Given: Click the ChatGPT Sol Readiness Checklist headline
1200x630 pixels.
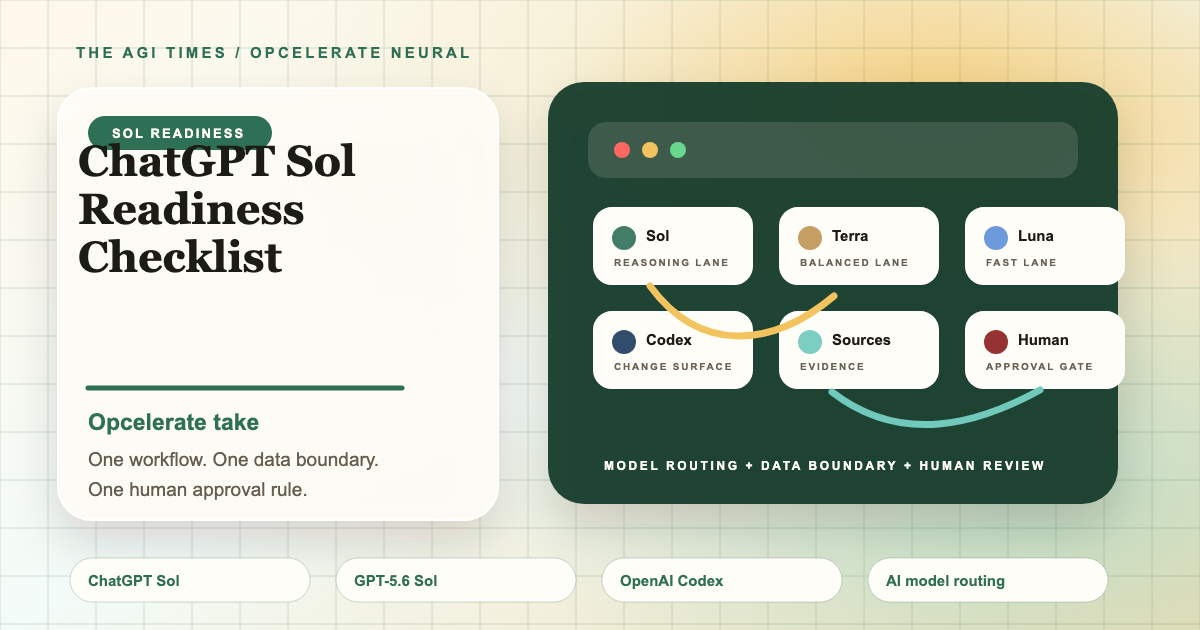Looking at the screenshot, I should tap(217, 209).
